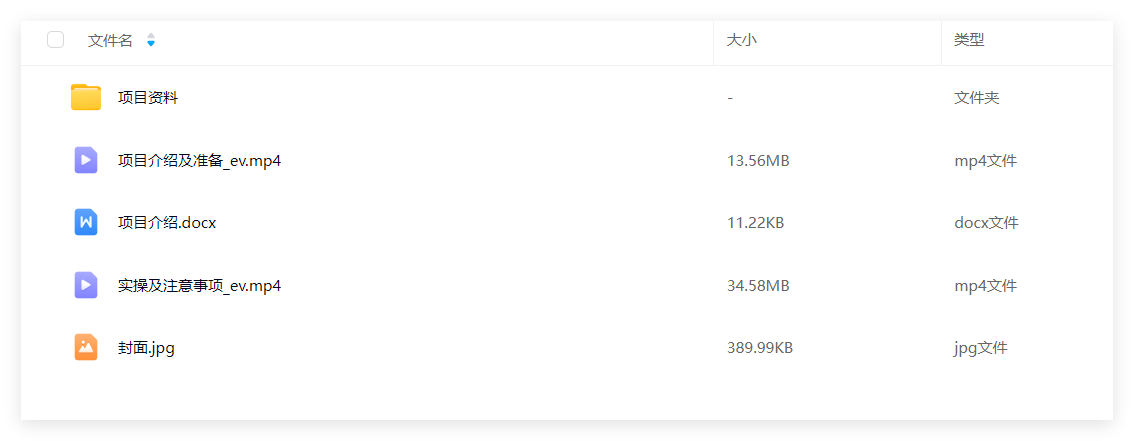
Task: Click the 文件夹 type cell
Action: (976, 98)
